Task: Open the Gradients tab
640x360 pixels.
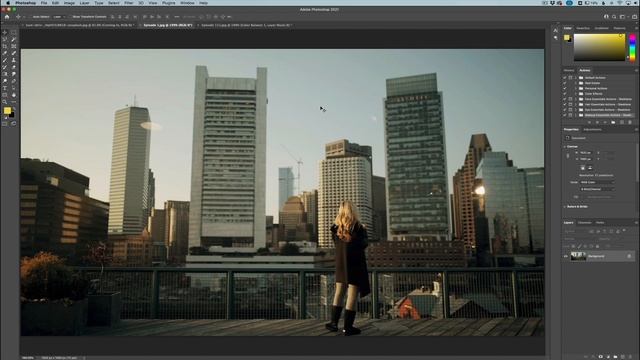Action: tap(601, 28)
